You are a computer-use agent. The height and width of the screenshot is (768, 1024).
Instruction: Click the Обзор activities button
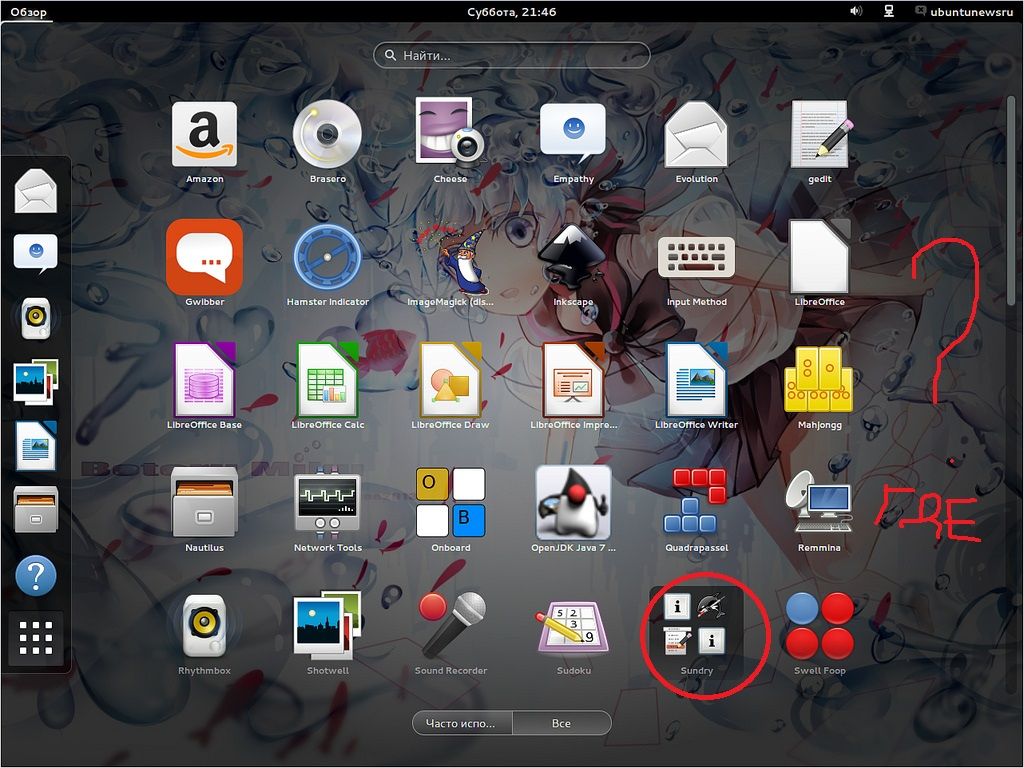point(29,12)
